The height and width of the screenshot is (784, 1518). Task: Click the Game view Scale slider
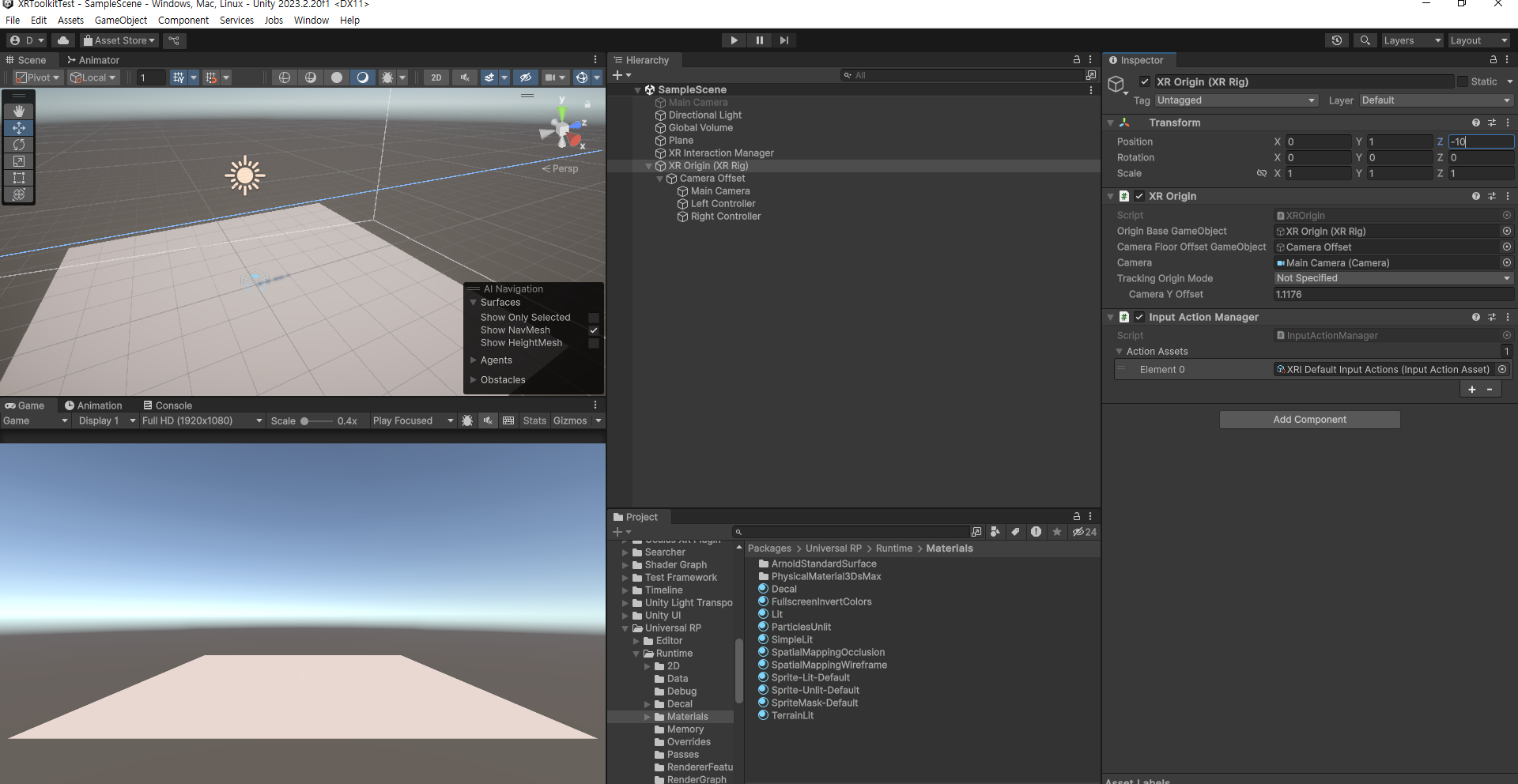pyautogui.click(x=316, y=421)
